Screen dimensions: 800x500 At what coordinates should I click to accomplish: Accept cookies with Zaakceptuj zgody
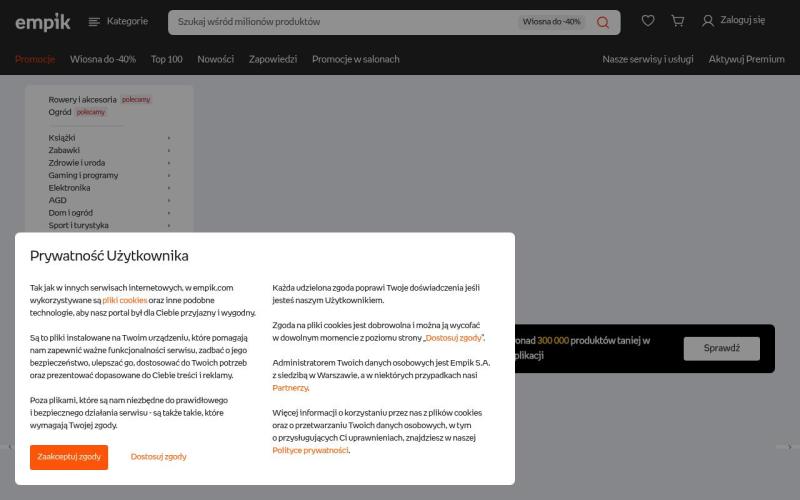[x=69, y=457]
